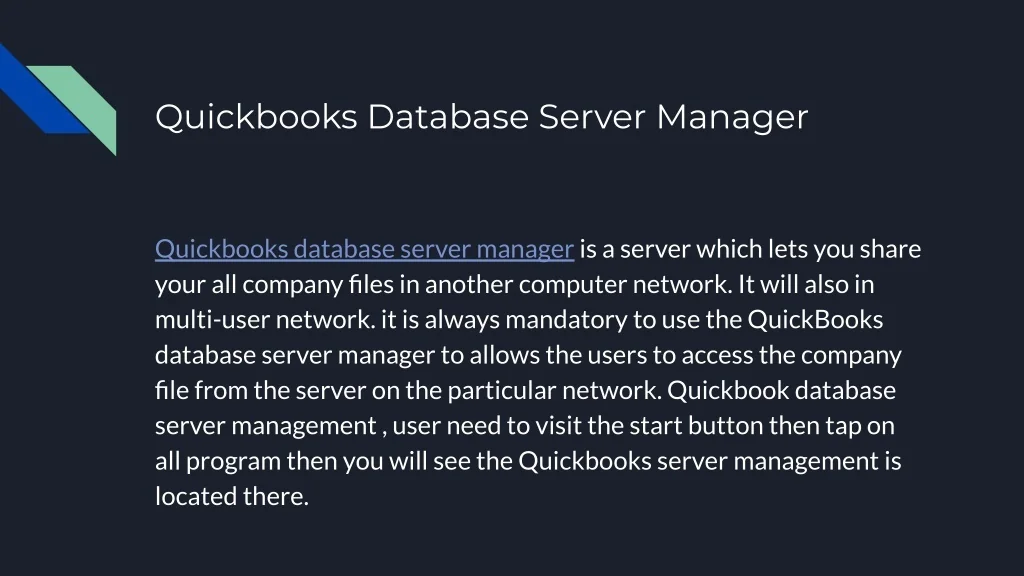Click the word "Database" in the title

(447, 118)
